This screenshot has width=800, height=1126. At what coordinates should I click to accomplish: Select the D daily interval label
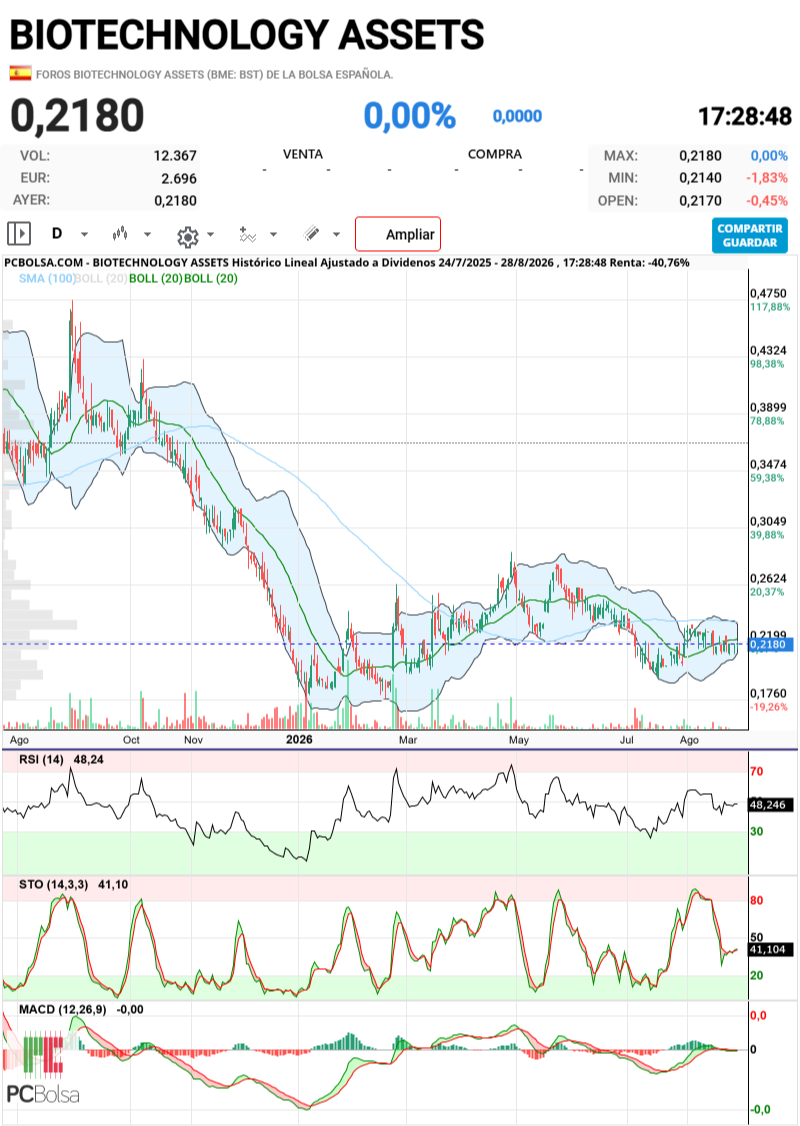[57, 233]
